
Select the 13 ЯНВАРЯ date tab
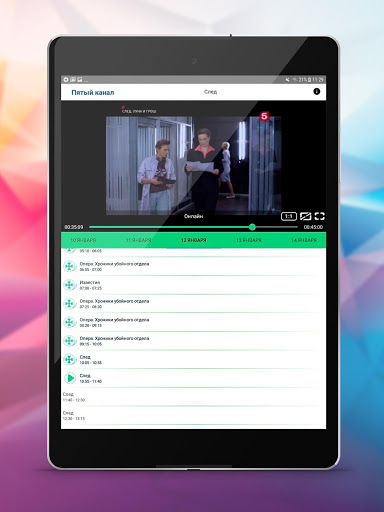tap(249, 240)
